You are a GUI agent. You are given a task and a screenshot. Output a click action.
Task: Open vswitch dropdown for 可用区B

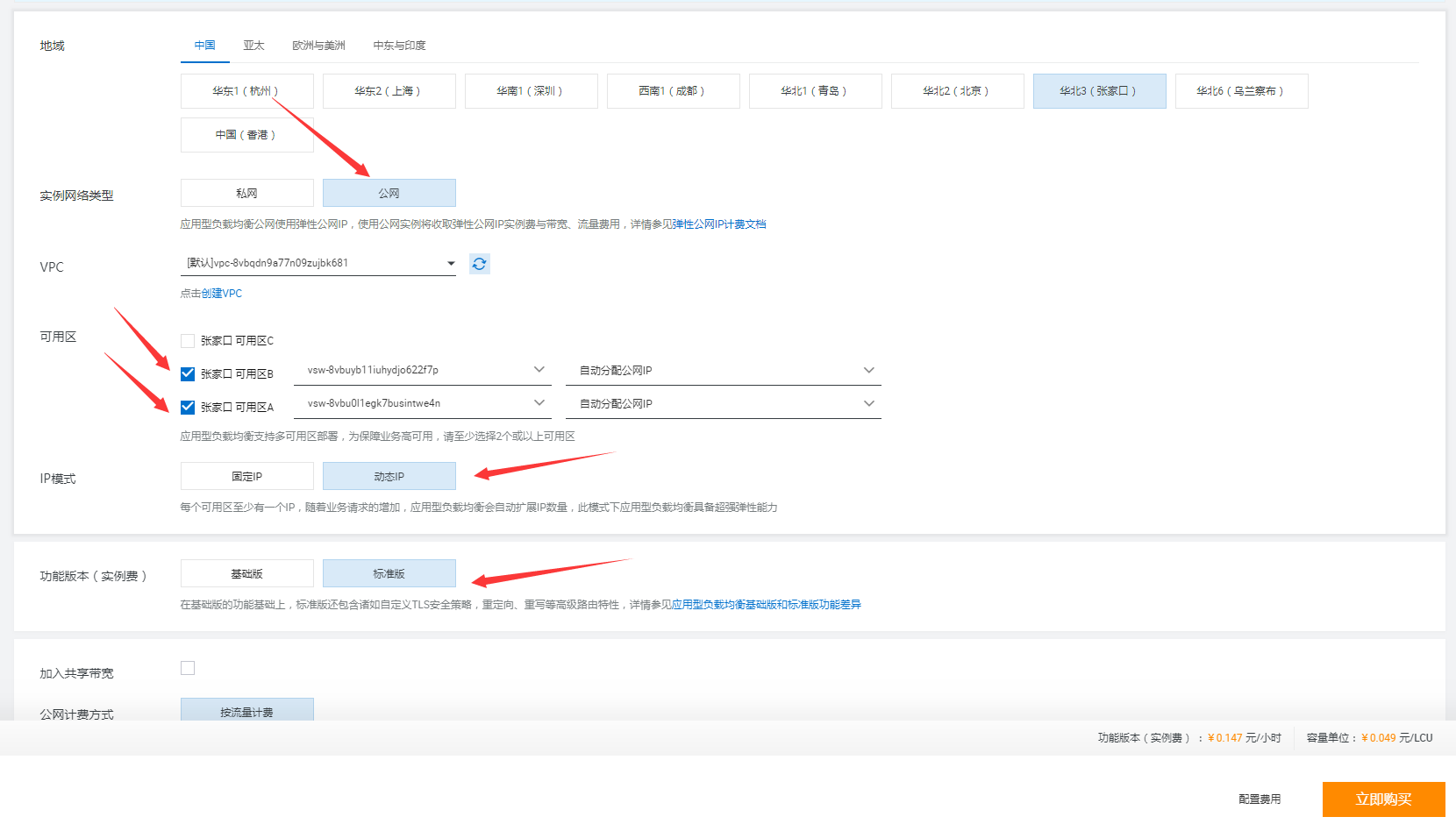423,370
